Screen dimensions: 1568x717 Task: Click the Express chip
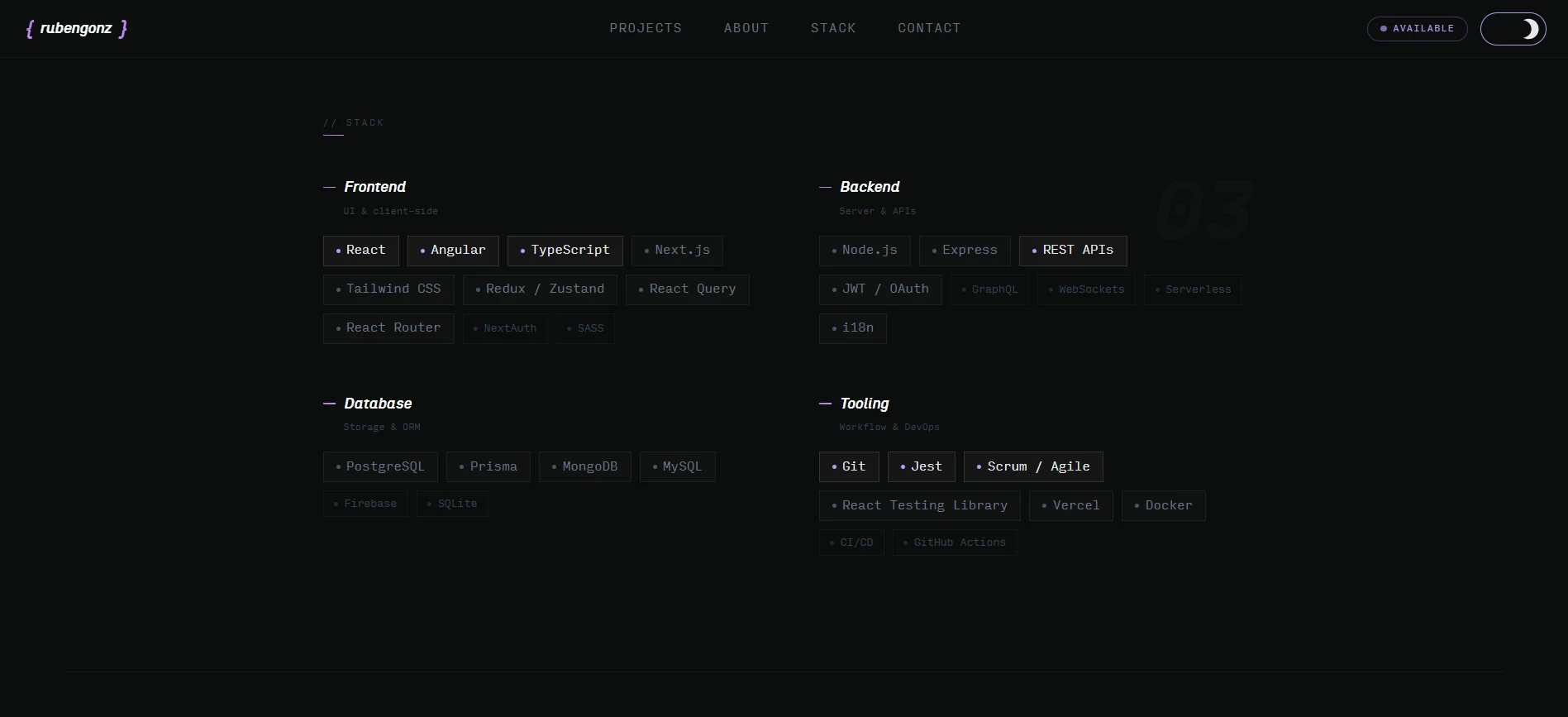965,251
